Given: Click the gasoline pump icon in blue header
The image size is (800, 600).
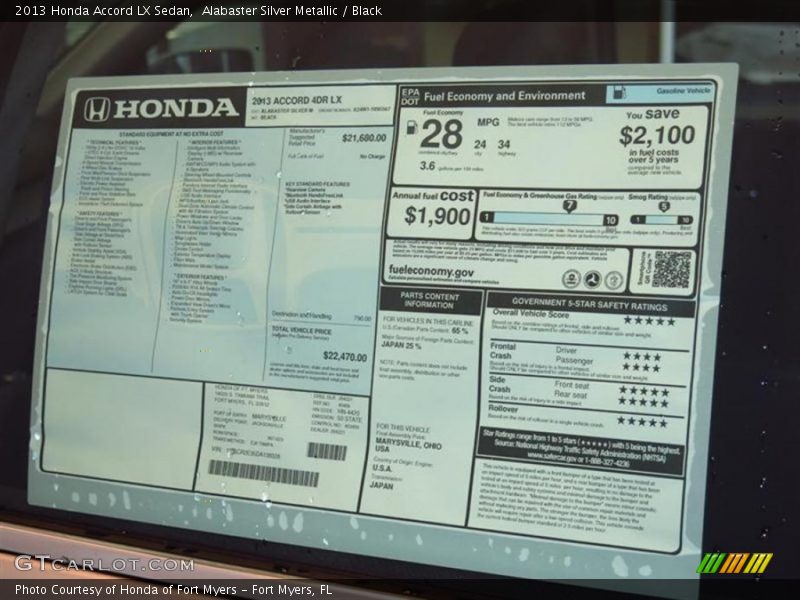Looking at the screenshot, I should 618,93.
